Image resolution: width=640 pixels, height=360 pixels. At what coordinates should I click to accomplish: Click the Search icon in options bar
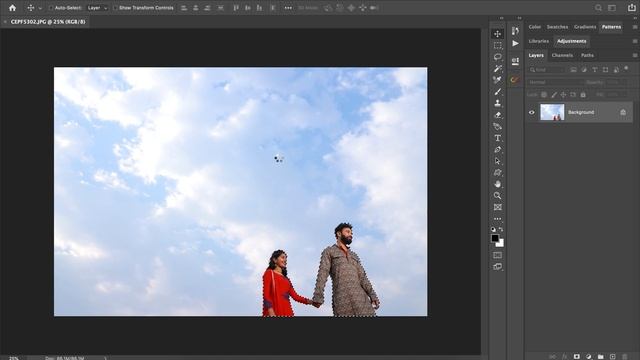pos(598,8)
